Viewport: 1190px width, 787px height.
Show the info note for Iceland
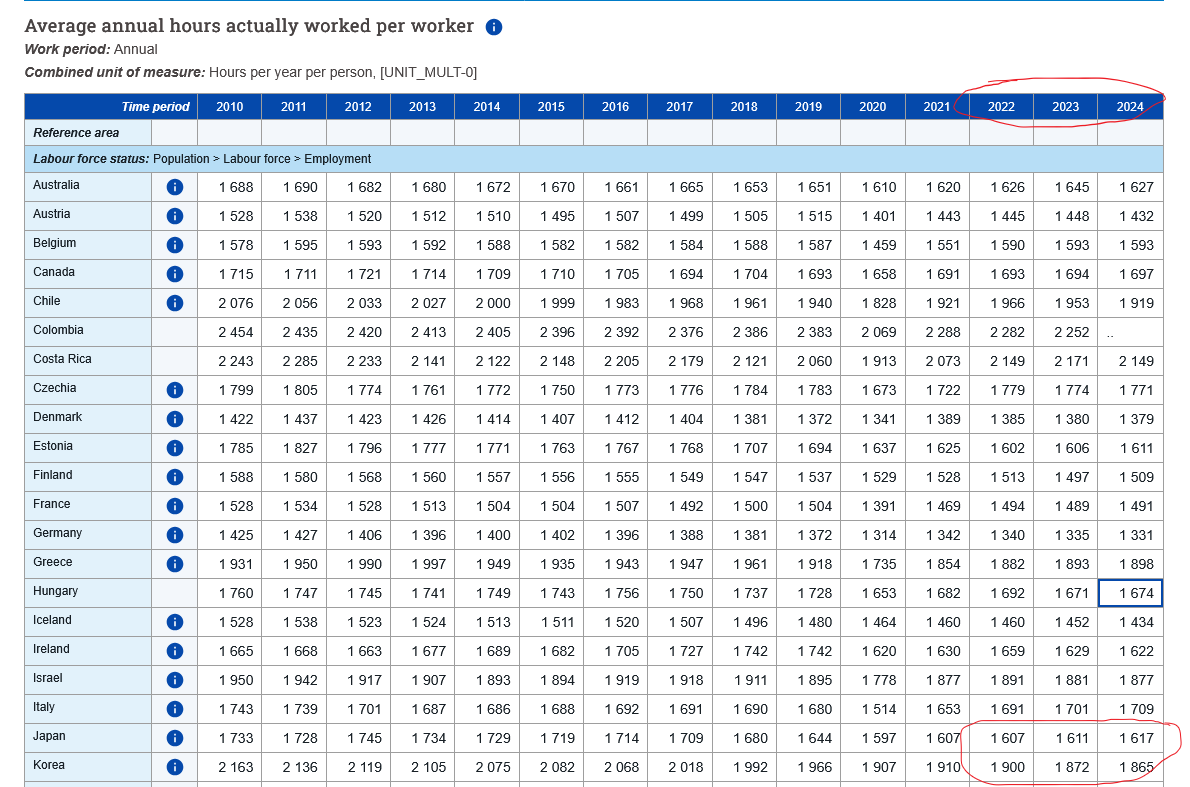coord(175,622)
